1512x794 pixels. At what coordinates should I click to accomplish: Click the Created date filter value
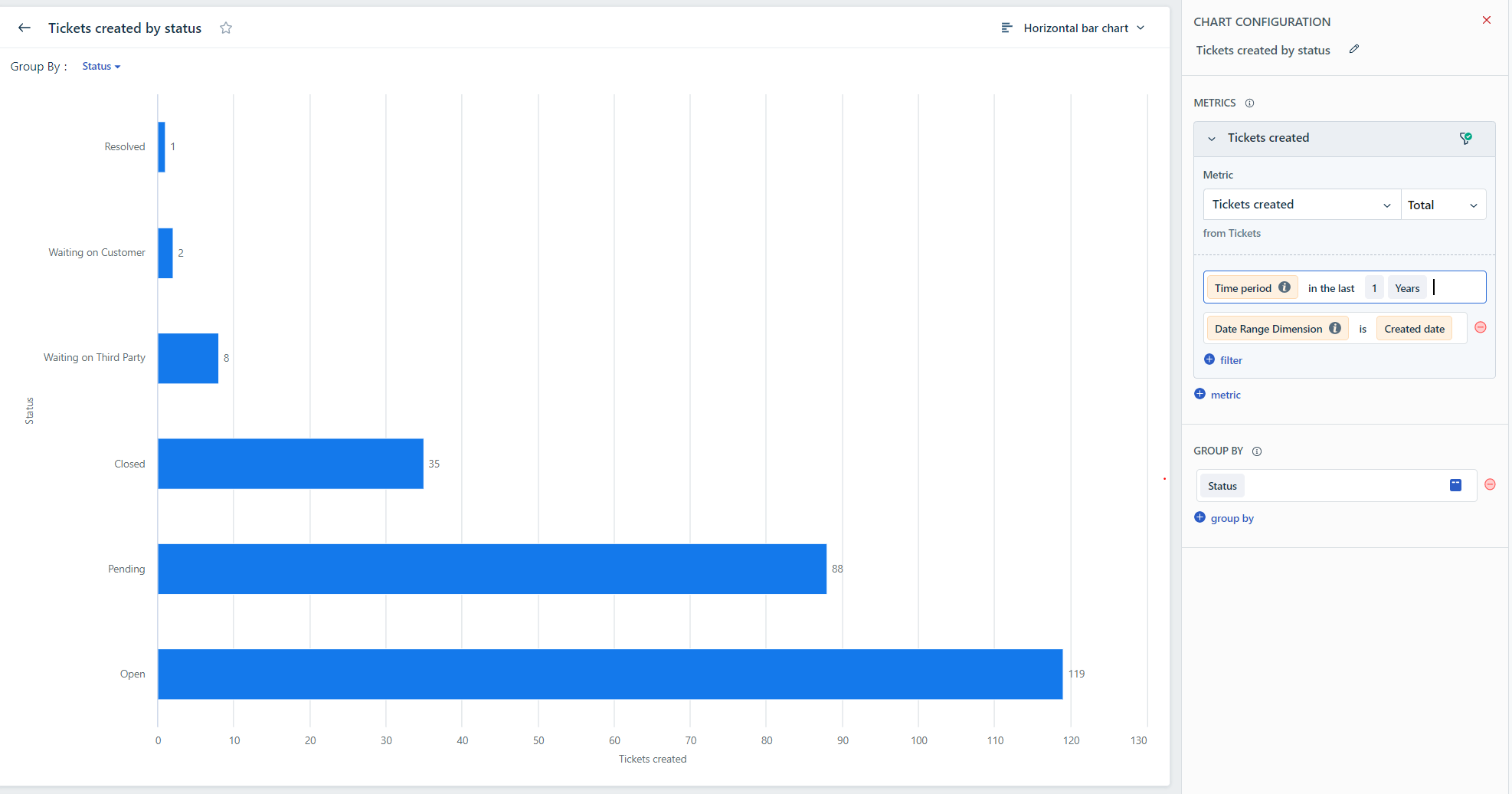(x=1414, y=329)
